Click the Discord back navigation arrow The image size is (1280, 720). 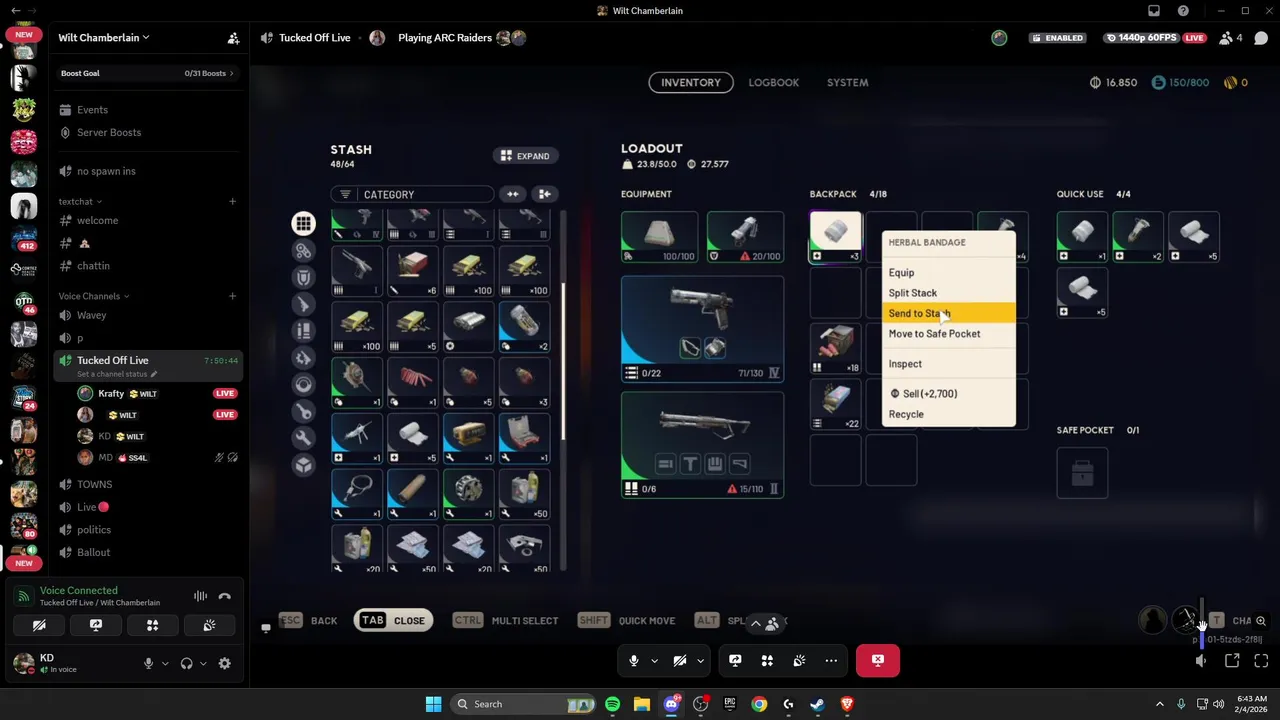pos(15,11)
